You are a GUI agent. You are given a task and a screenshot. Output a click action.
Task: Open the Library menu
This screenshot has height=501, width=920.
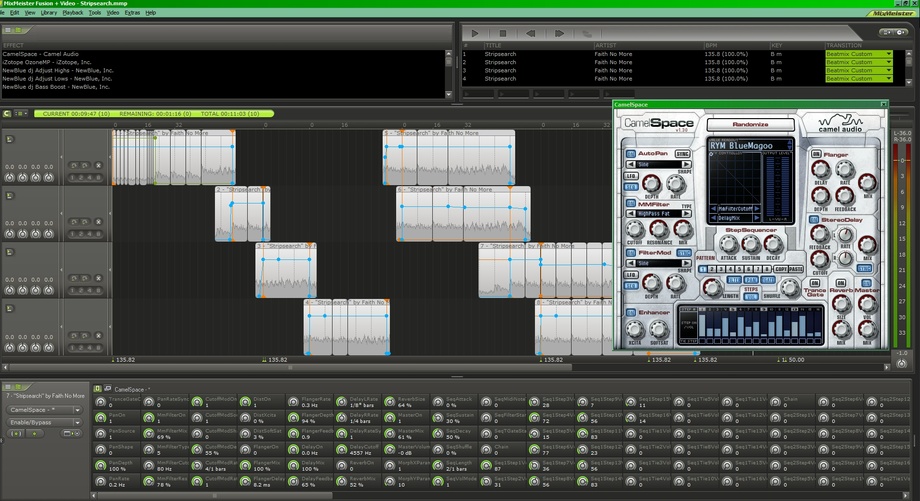[x=47, y=12]
